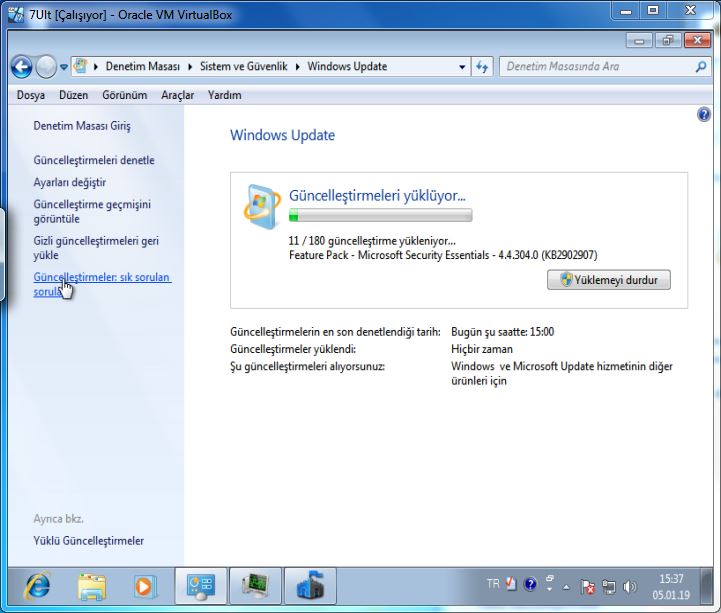The width and height of the screenshot is (721, 613).
Task: Click the TR language indicator
Action: coord(493,584)
